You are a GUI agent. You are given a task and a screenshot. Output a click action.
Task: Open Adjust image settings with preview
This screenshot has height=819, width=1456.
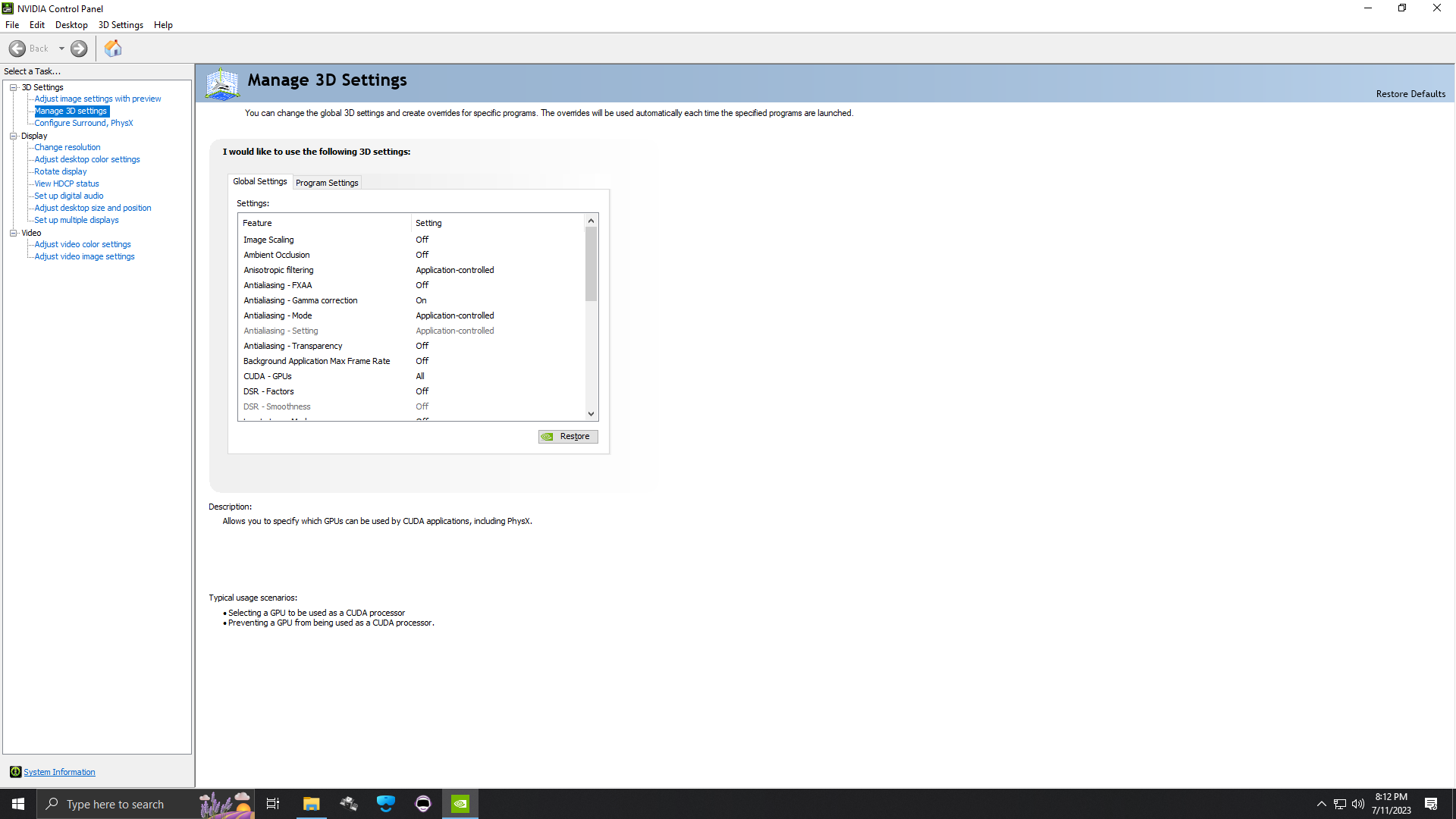[98, 99]
